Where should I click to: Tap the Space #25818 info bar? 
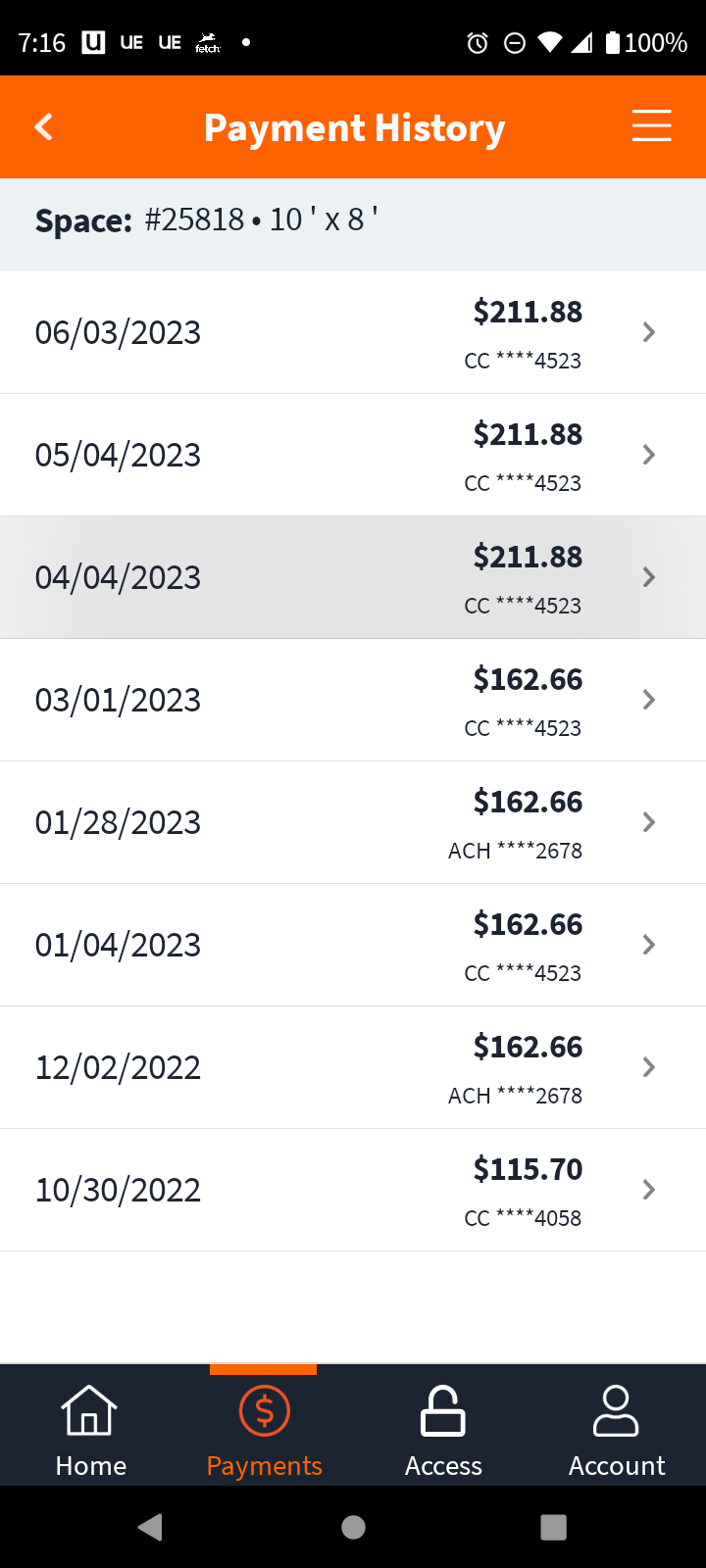353,221
